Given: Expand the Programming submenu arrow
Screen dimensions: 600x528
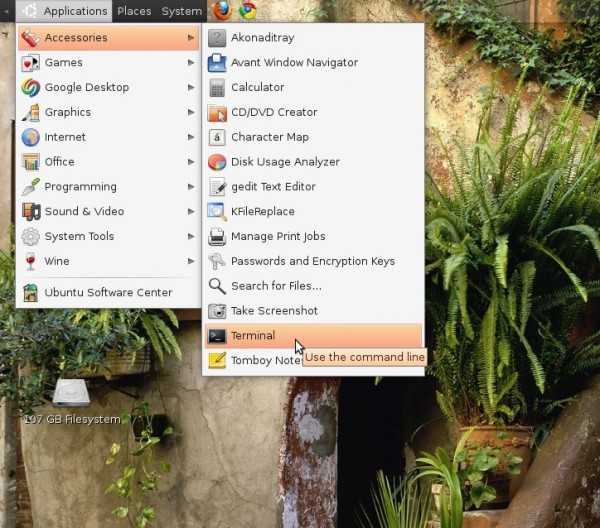Looking at the screenshot, I should pos(191,187).
